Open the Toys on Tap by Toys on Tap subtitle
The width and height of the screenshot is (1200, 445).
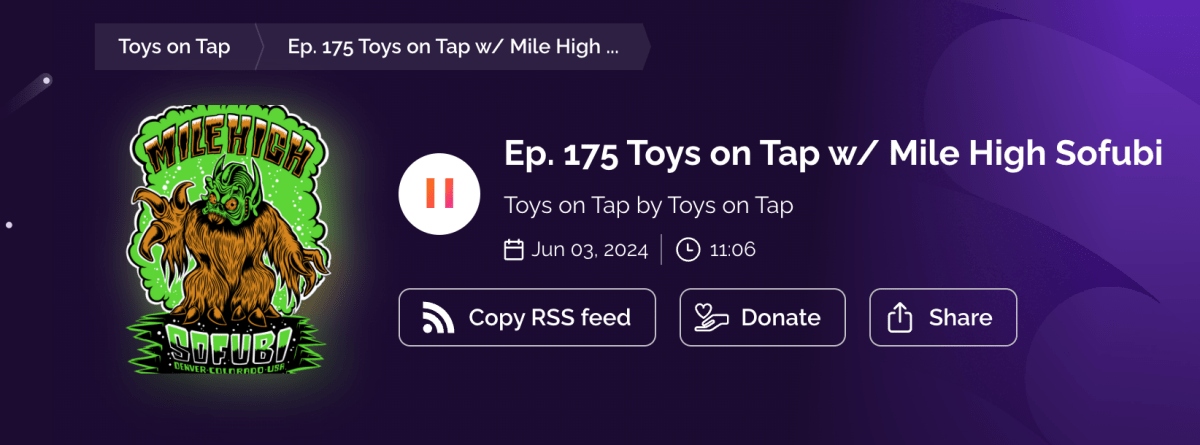(x=648, y=206)
